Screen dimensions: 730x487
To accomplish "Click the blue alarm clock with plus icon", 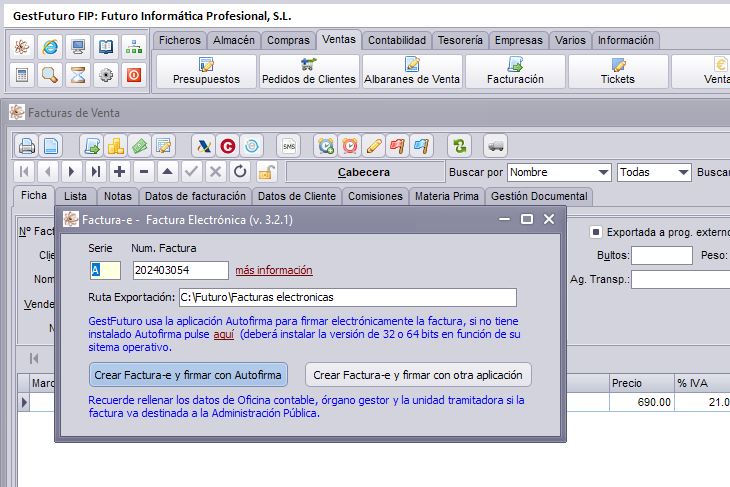I will coord(326,146).
